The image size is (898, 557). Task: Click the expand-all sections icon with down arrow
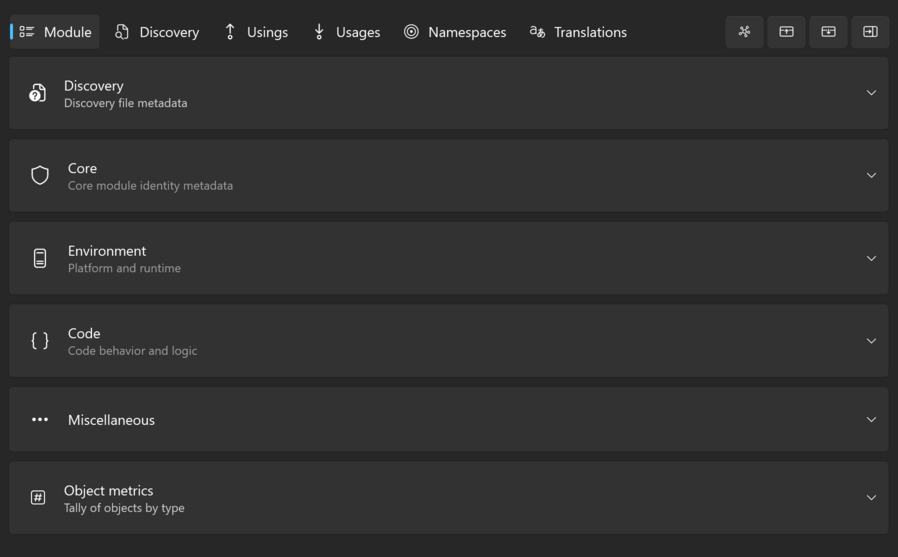tap(828, 31)
